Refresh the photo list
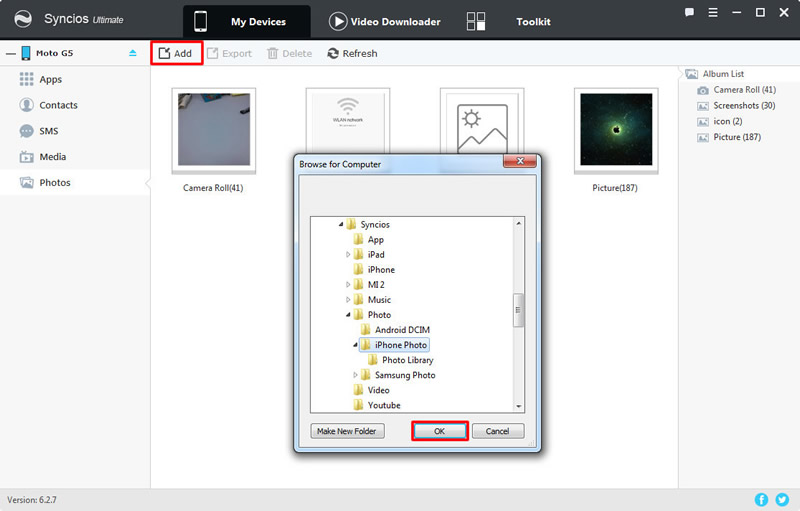800x511 pixels. pyautogui.click(x=352, y=53)
